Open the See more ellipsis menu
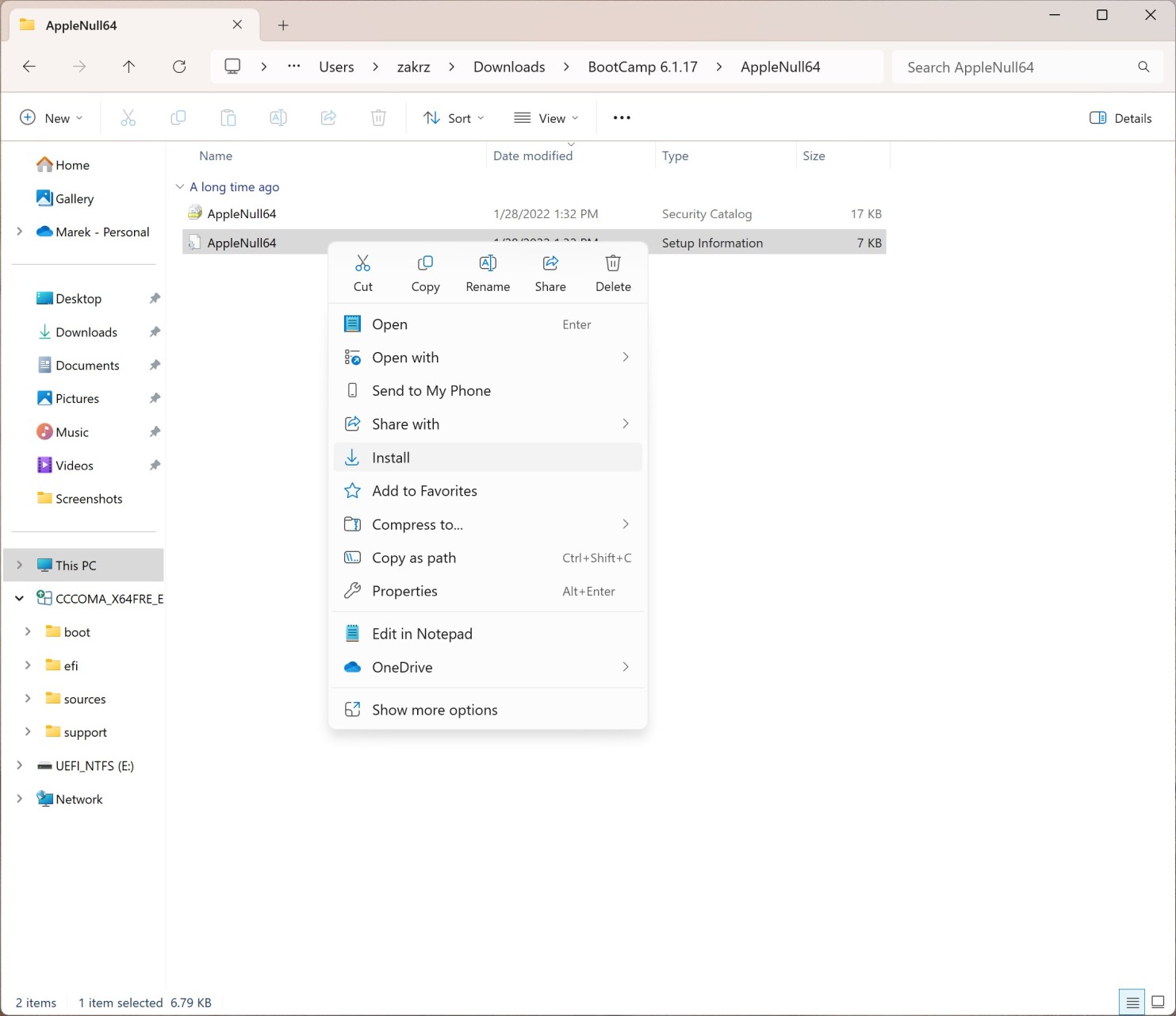The width and height of the screenshot is (1176, 1016). (622, 118)
